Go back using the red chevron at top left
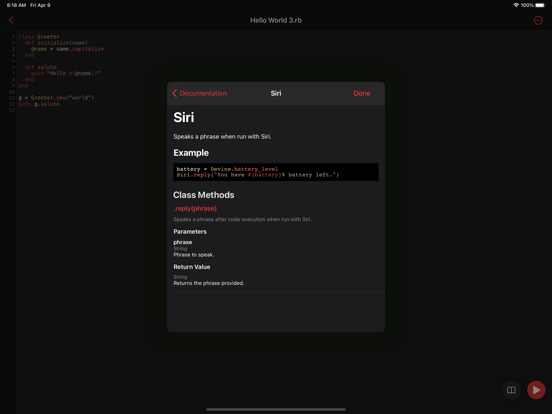Screen dimensions: 552x414 [x=11, y=20]
